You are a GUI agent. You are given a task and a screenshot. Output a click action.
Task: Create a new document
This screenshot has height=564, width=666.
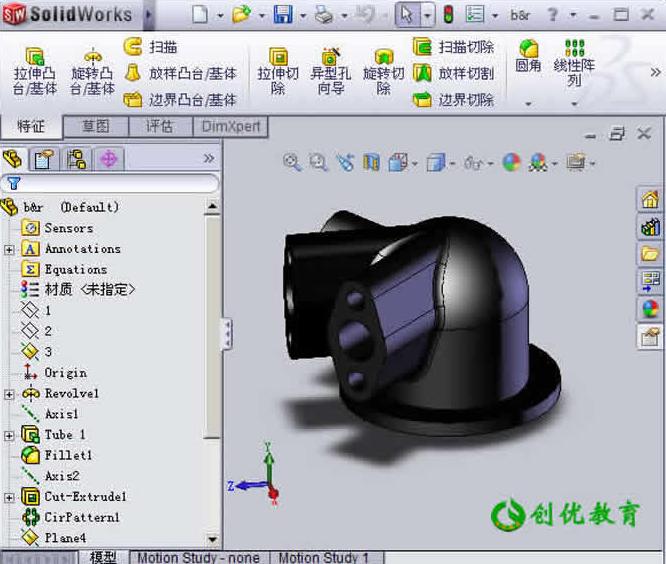[x=200, y=15]
